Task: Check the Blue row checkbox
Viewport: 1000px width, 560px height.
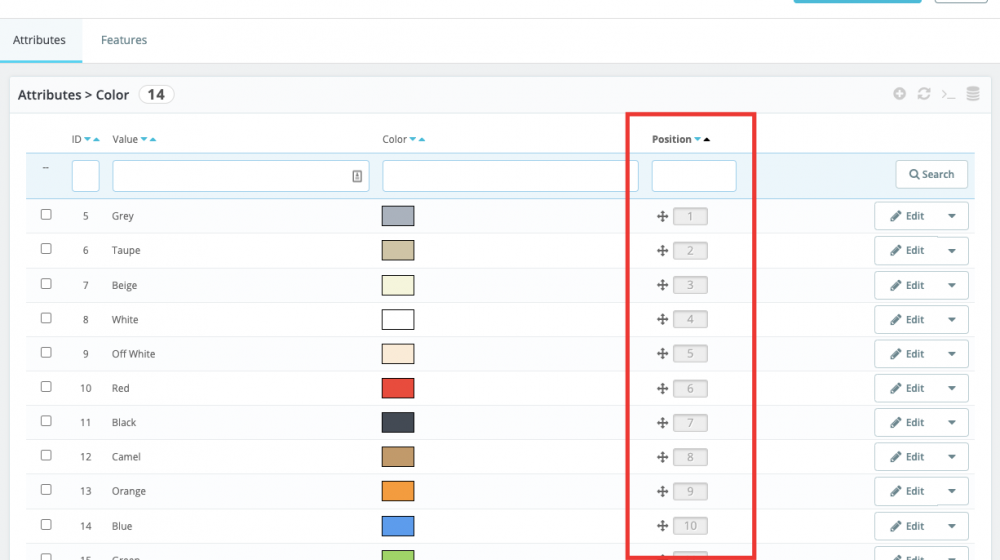Action: coord(46,524)
